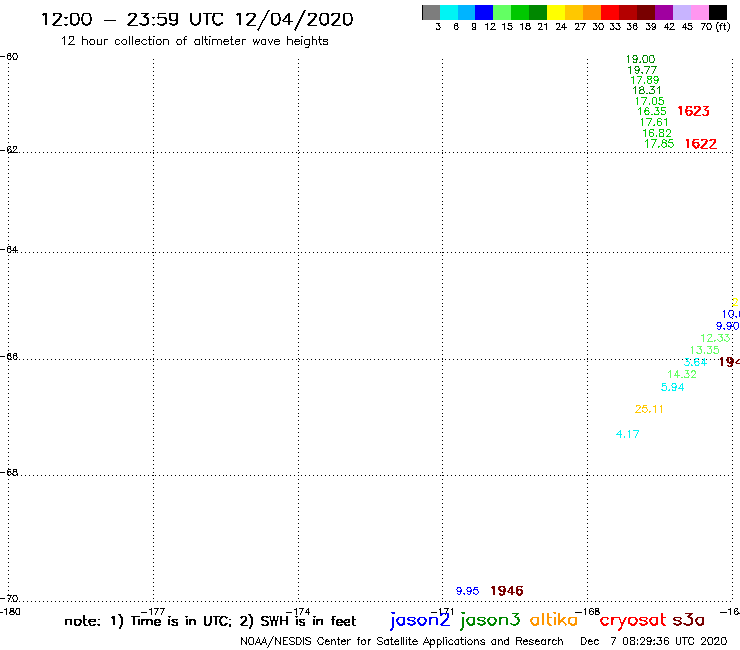Image resolution: width=740 pixels, height=650 pixels.
Task: Click the wave height value 19.77
Action: tap(642, 70)
